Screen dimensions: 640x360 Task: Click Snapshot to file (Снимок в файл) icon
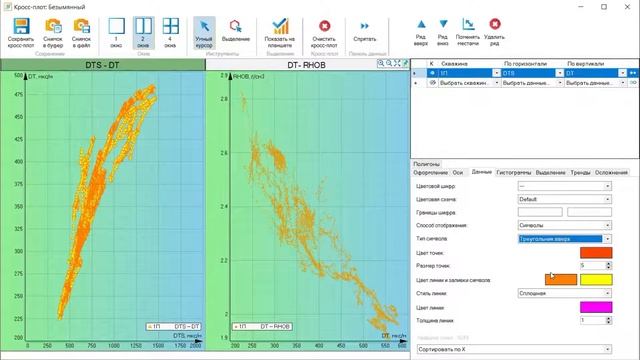click(81, 27)
